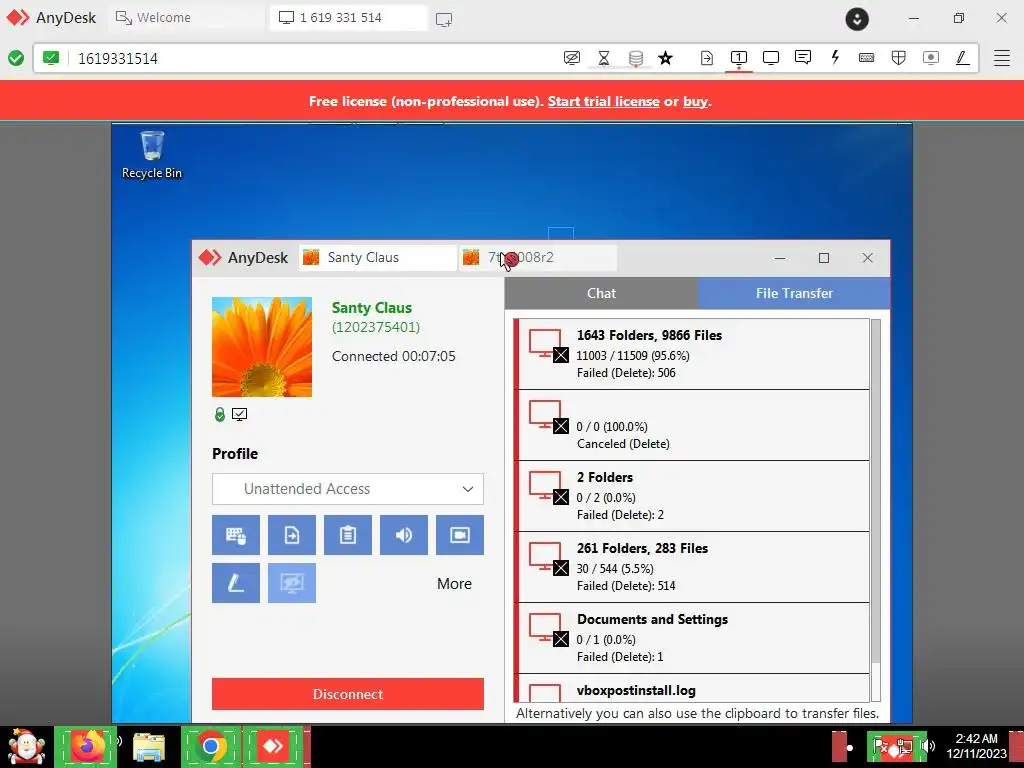Open Firefox from the remote taskbar

[87, 746]
